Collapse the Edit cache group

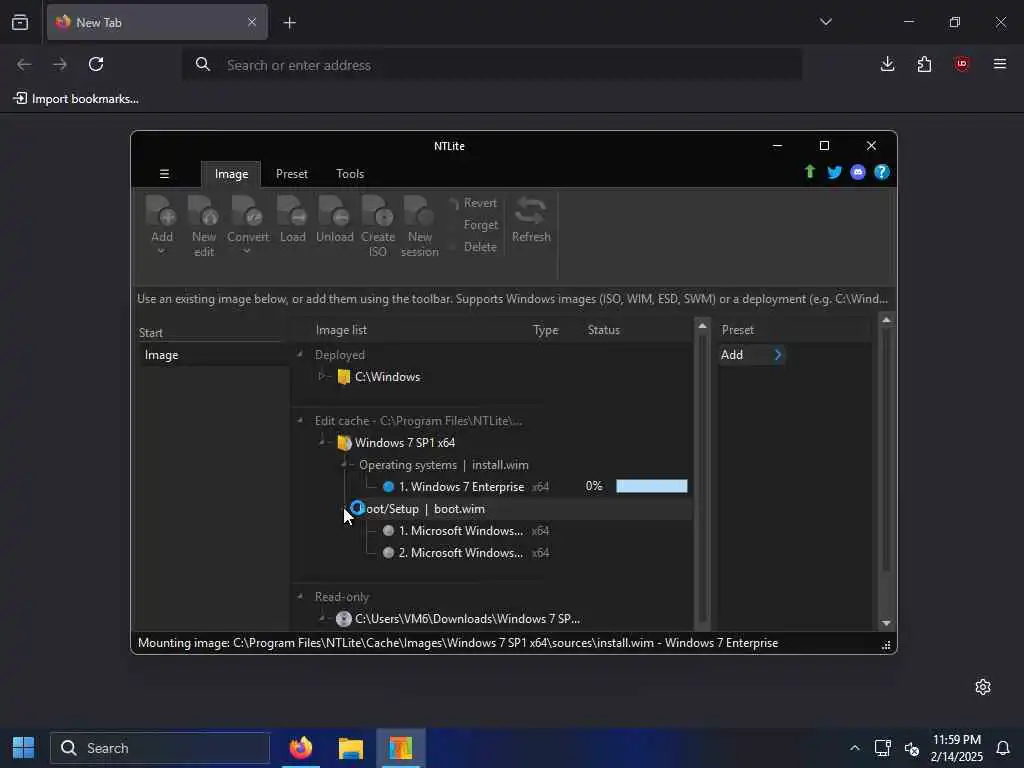pyautogui.click(x=300, y=421)
